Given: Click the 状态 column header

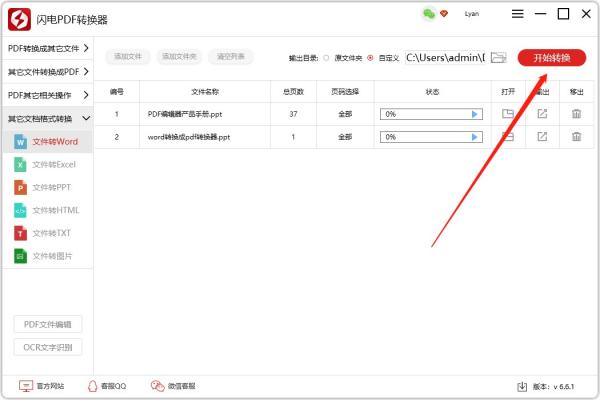Looking at the screenshot, I should (x=432, y=92).
